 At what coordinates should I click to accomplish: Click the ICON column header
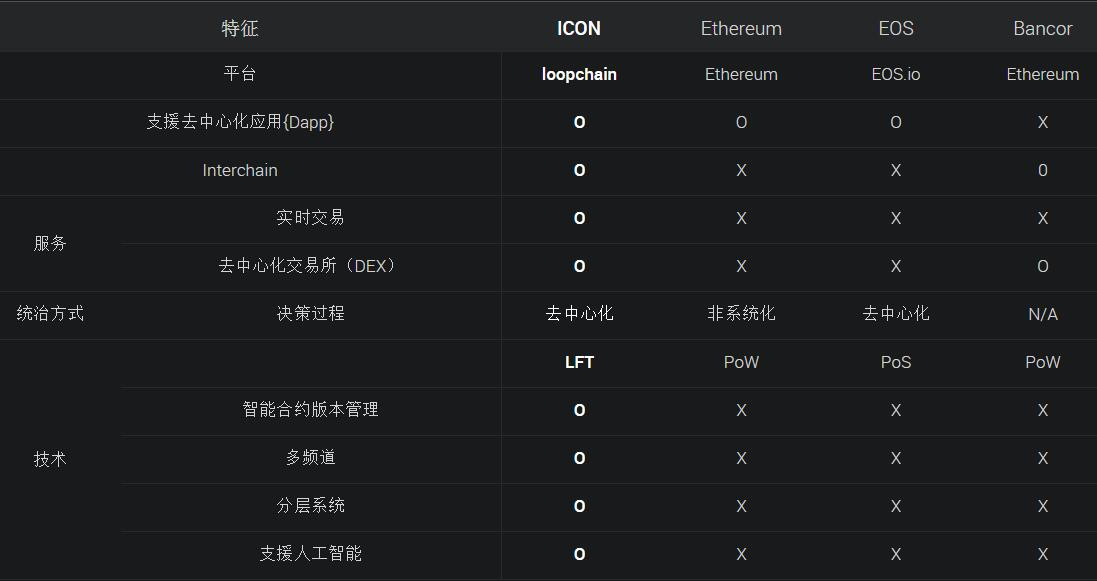(x=579, y=29)
